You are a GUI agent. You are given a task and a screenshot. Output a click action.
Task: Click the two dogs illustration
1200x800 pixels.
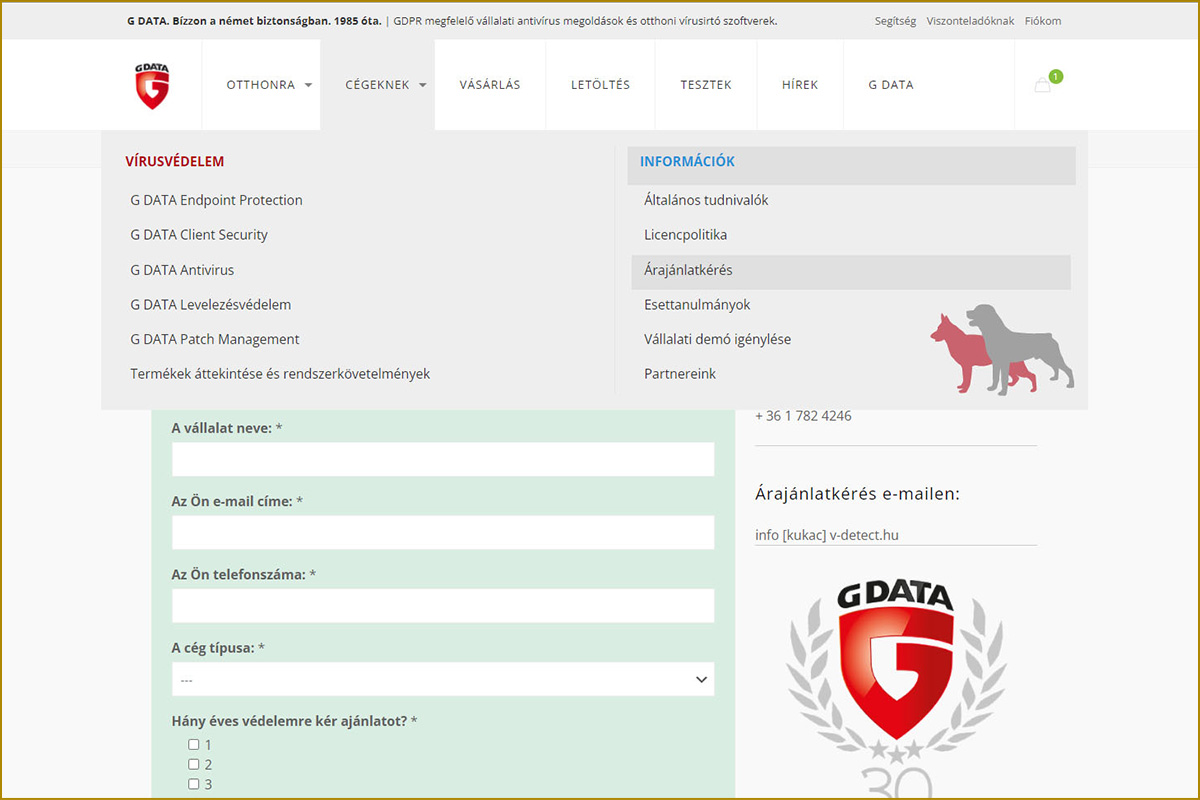[x=1002, y=349]
